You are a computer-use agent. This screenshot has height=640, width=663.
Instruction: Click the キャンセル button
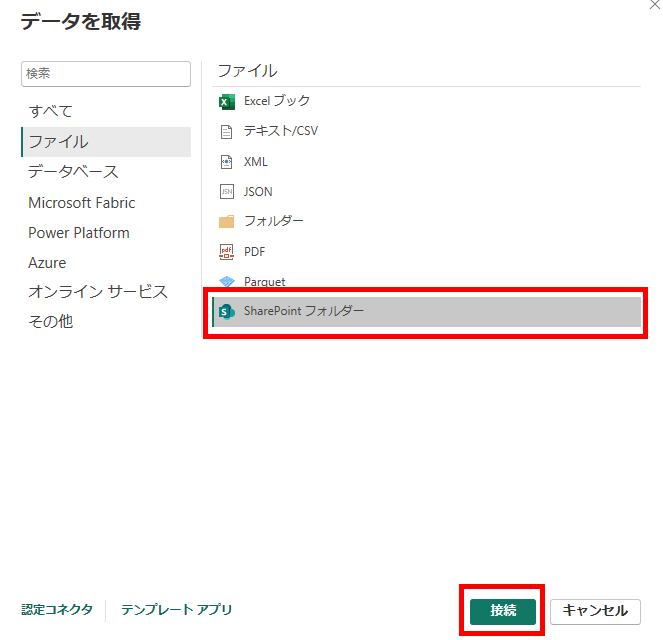click(595, 611)
